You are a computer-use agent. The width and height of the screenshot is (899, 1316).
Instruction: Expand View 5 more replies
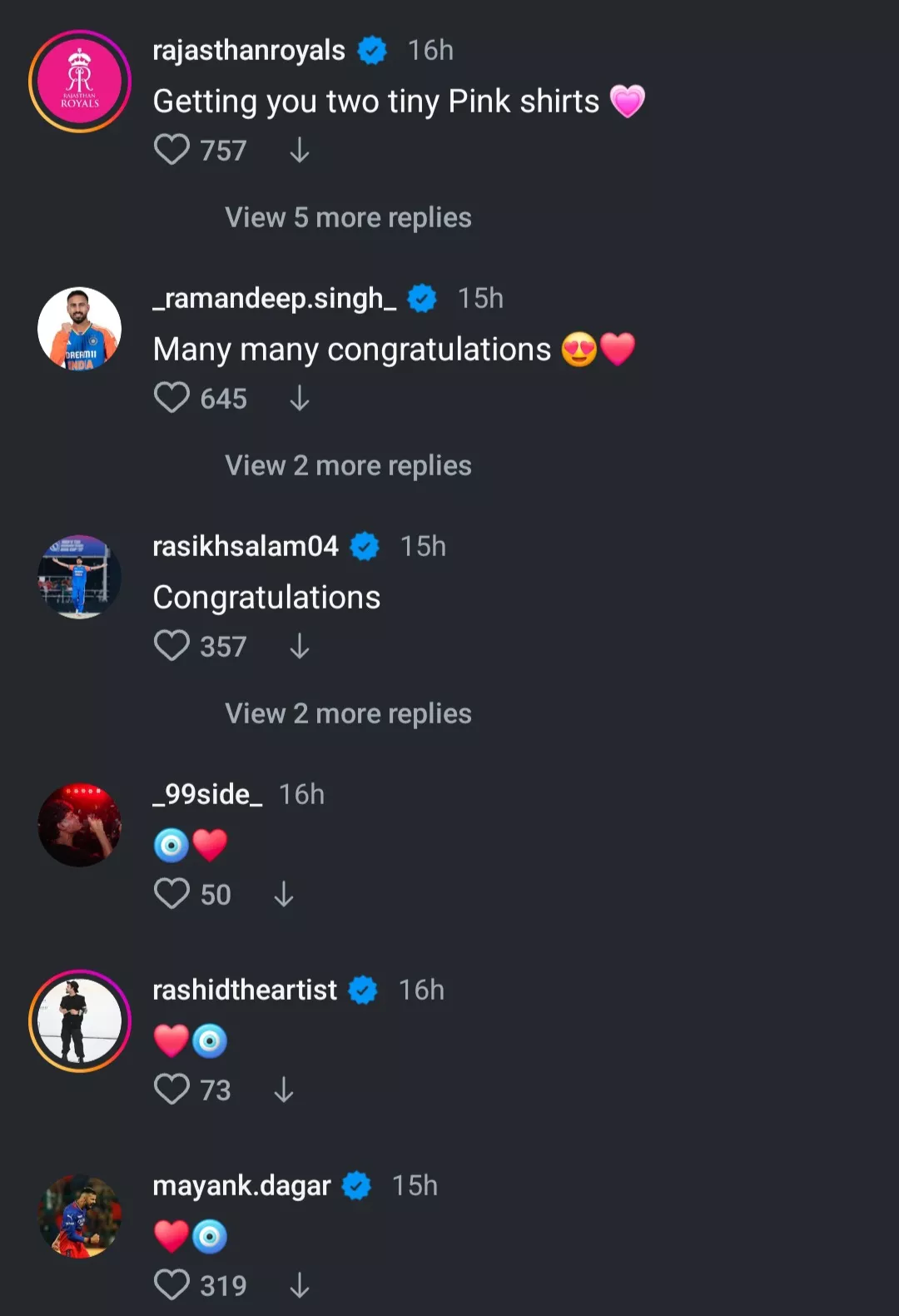coord(348,218)
